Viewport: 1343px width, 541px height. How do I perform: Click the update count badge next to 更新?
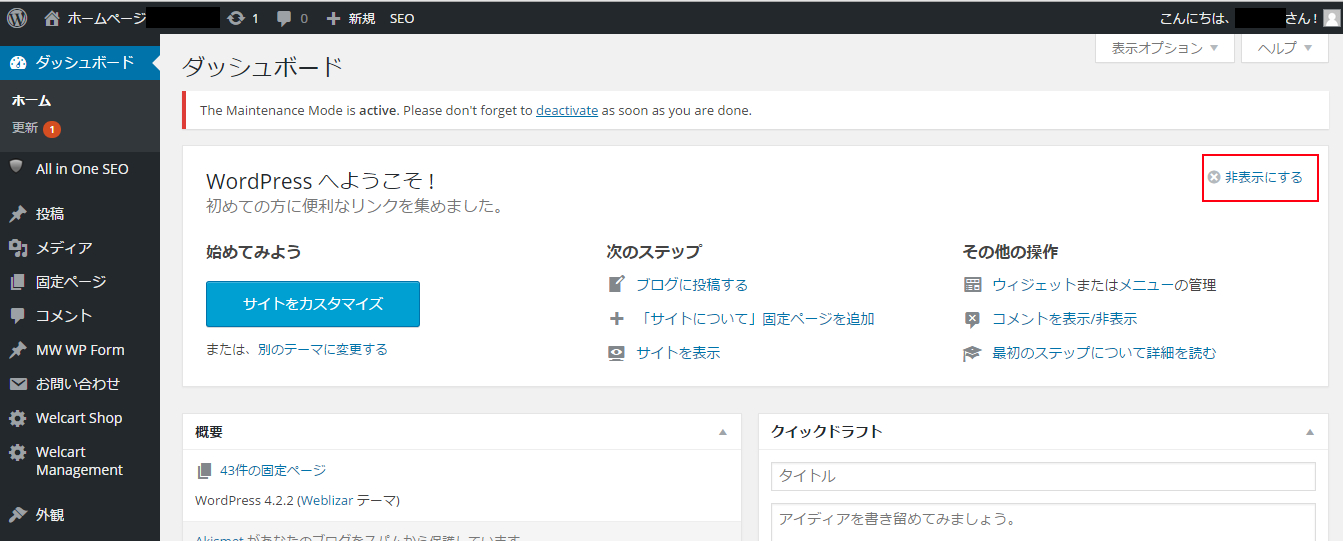coord(52,129)
